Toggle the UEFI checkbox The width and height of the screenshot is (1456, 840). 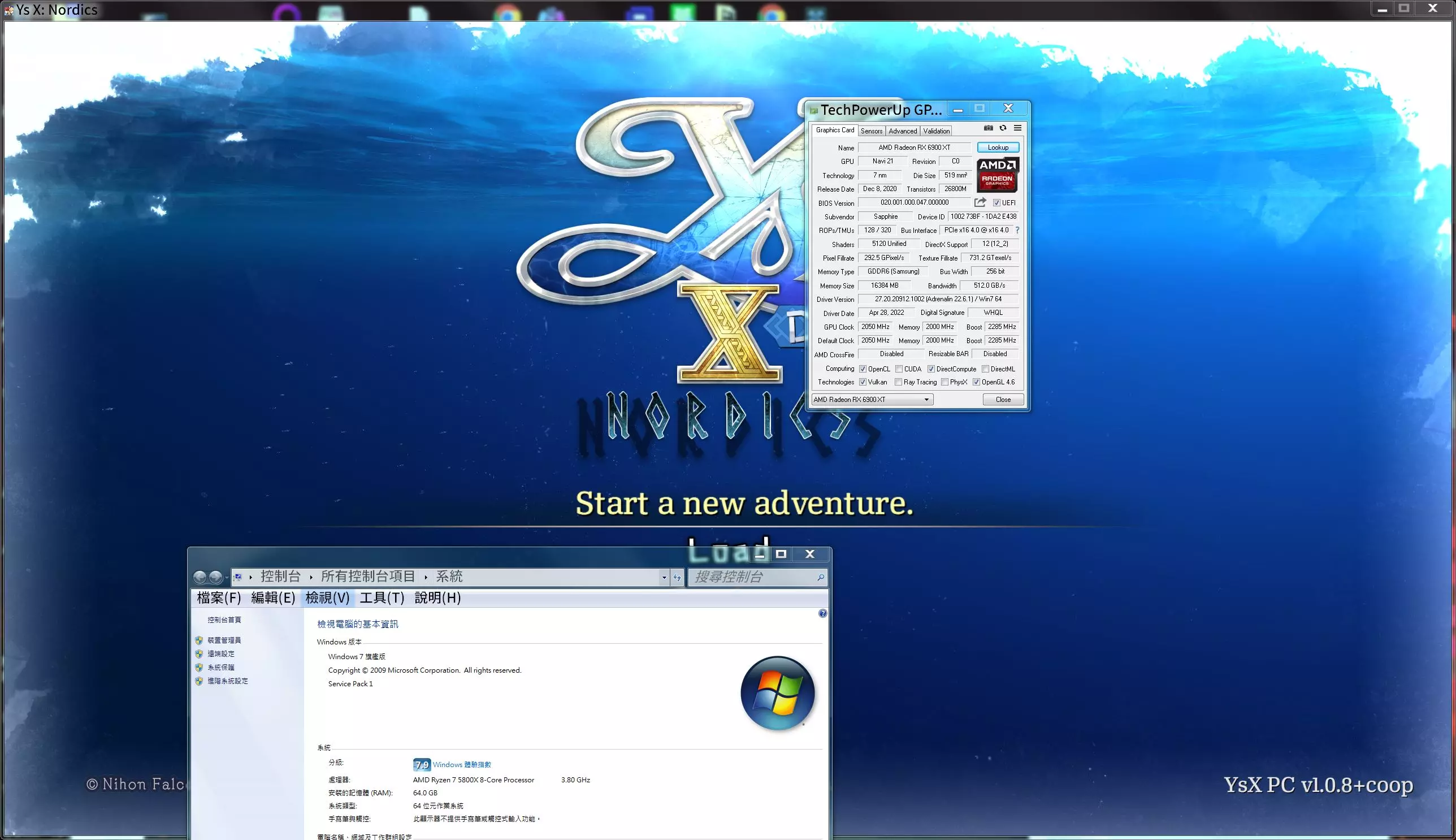coord(996,203)
